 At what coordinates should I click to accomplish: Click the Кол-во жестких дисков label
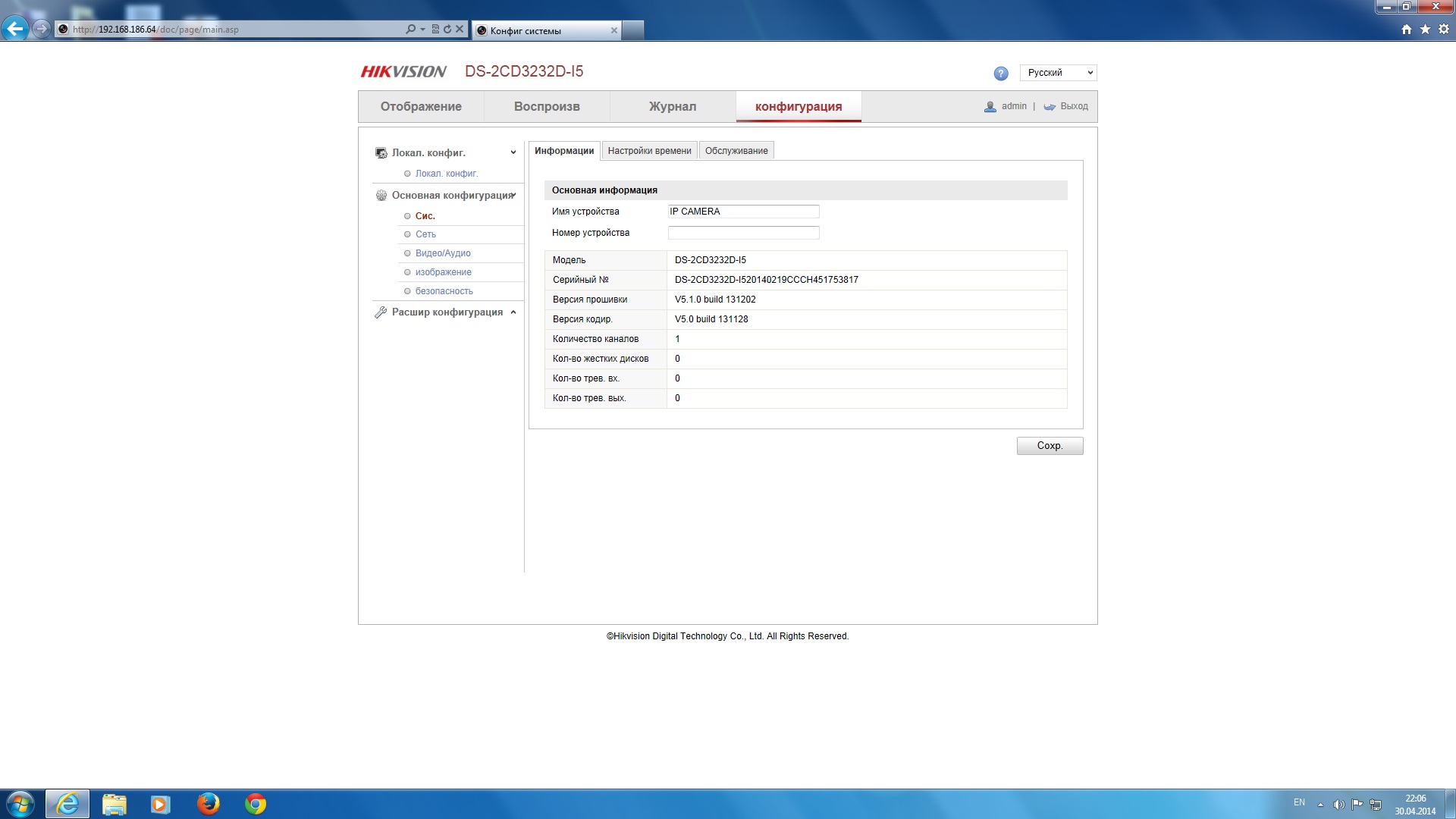601,359
